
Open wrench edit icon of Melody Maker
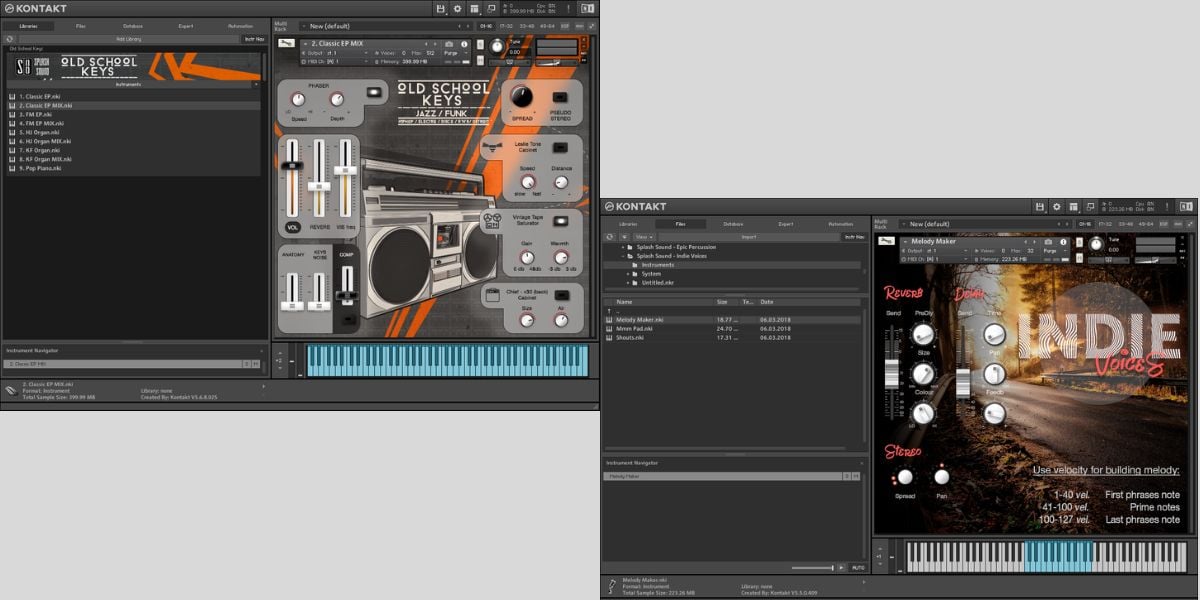[886, 241]
